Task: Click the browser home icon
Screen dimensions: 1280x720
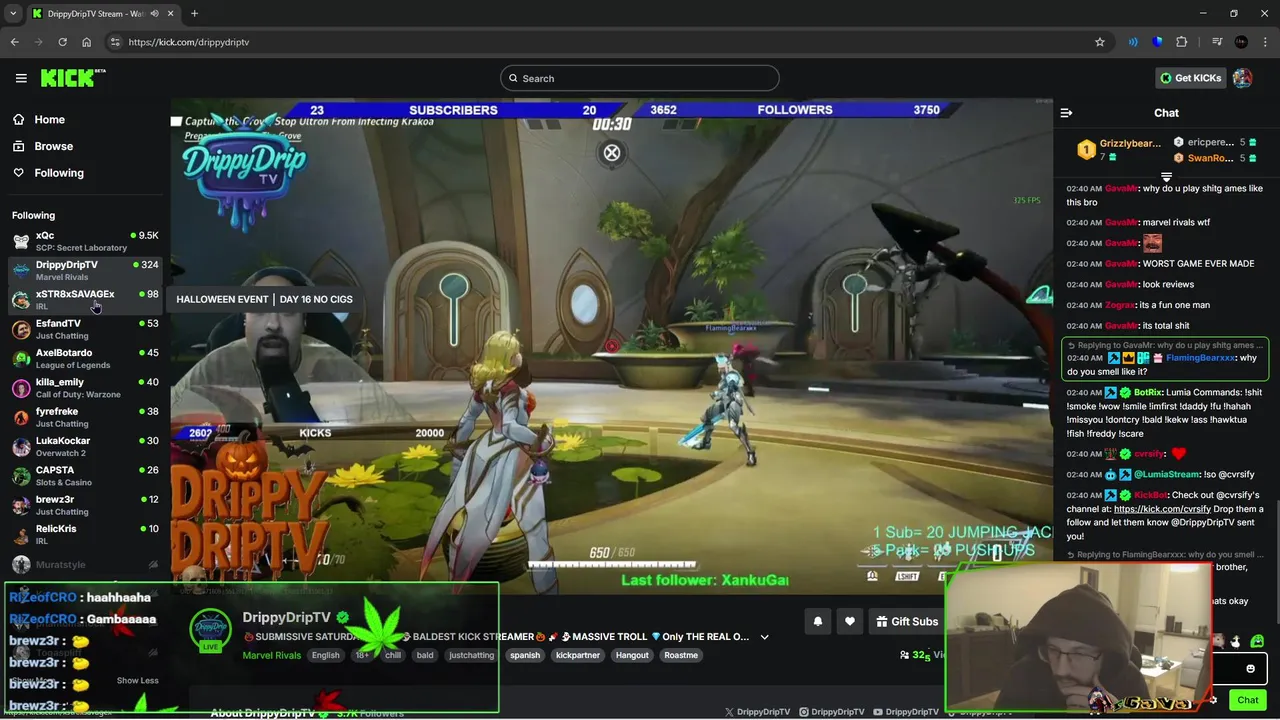Action: (86, 42)
